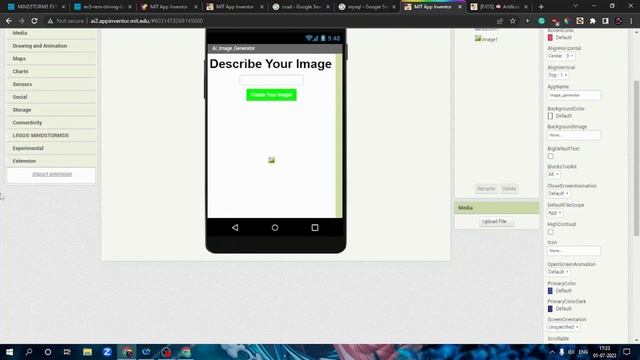This screenshot has width=640, height=360.
Task: Open the ScreenOrientation Unspecified dropdown
Action: coord(563,327)
